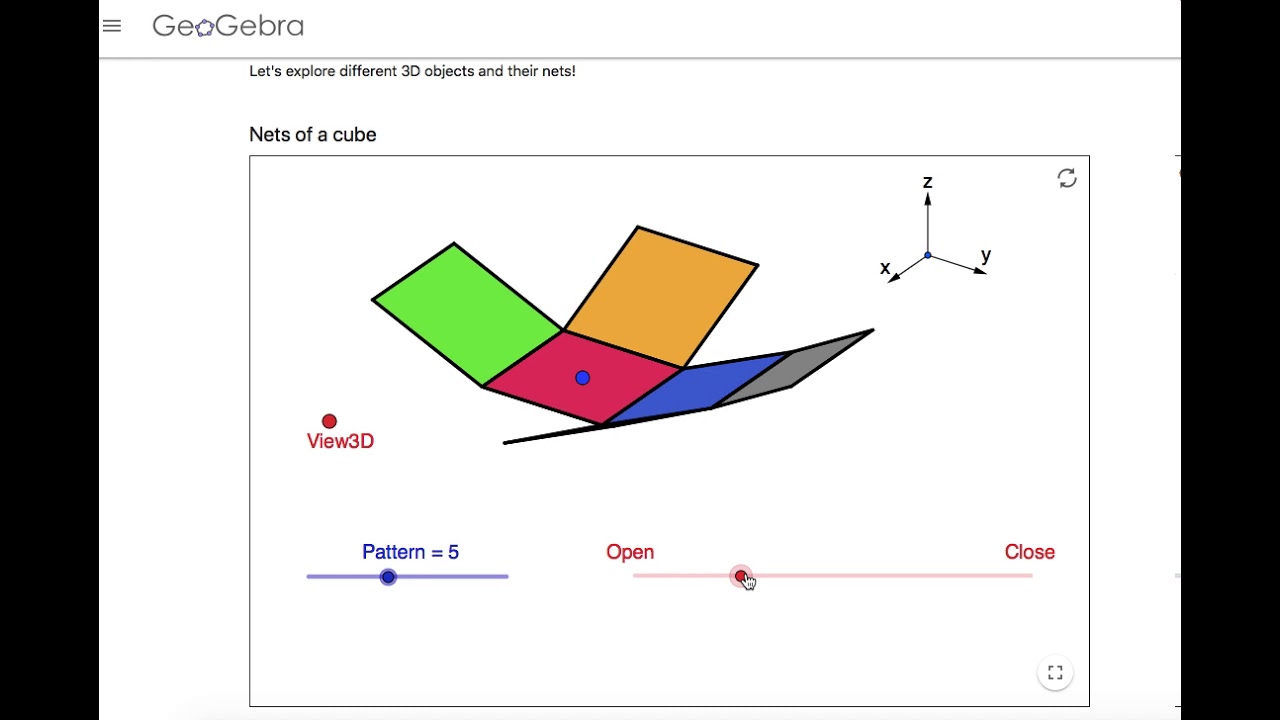
Task: Click the z axis label
Action: tap(928, 182)
